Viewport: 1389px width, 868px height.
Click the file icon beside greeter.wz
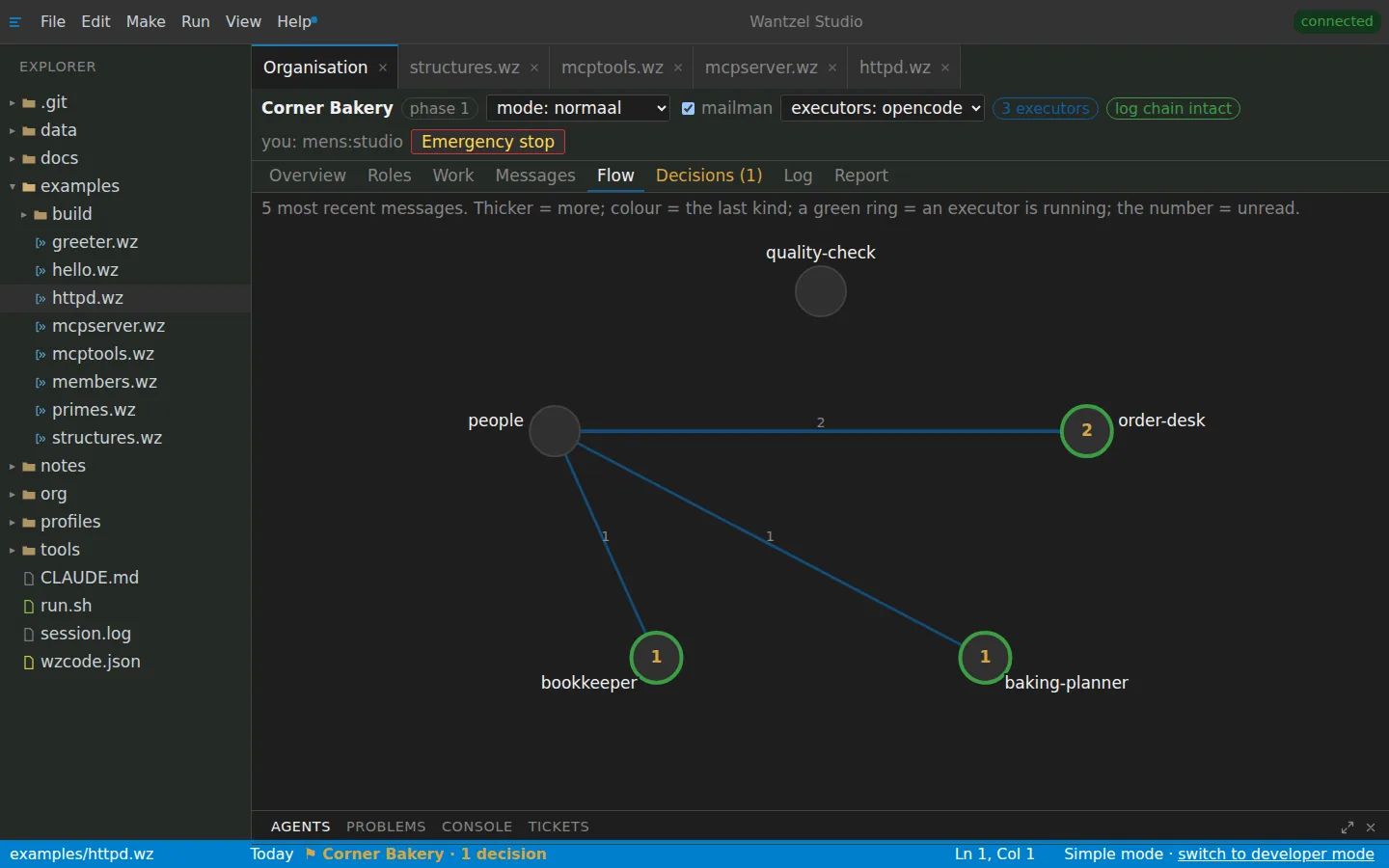point(41,243)
